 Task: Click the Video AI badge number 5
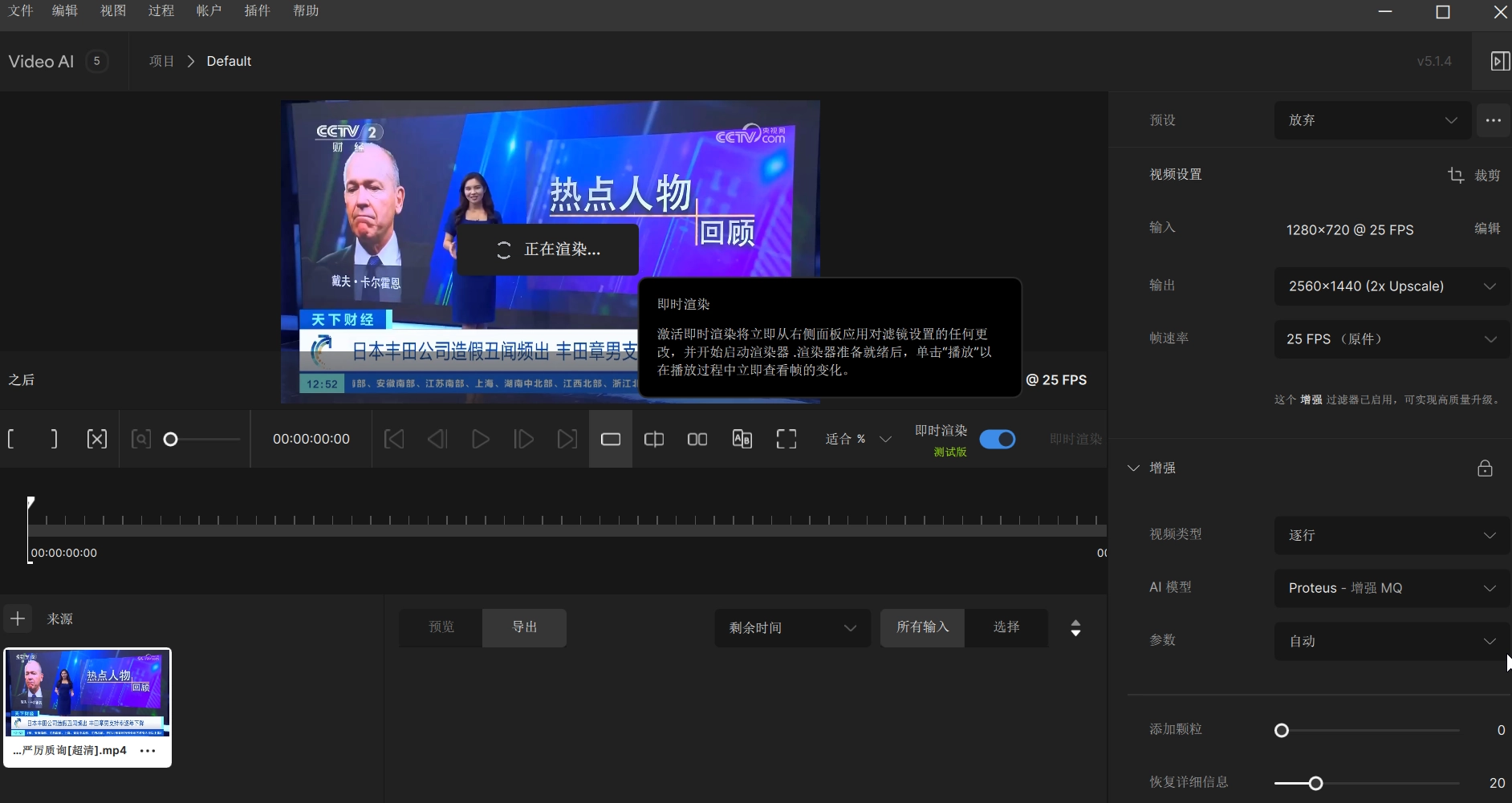click(x=97, y=61)
